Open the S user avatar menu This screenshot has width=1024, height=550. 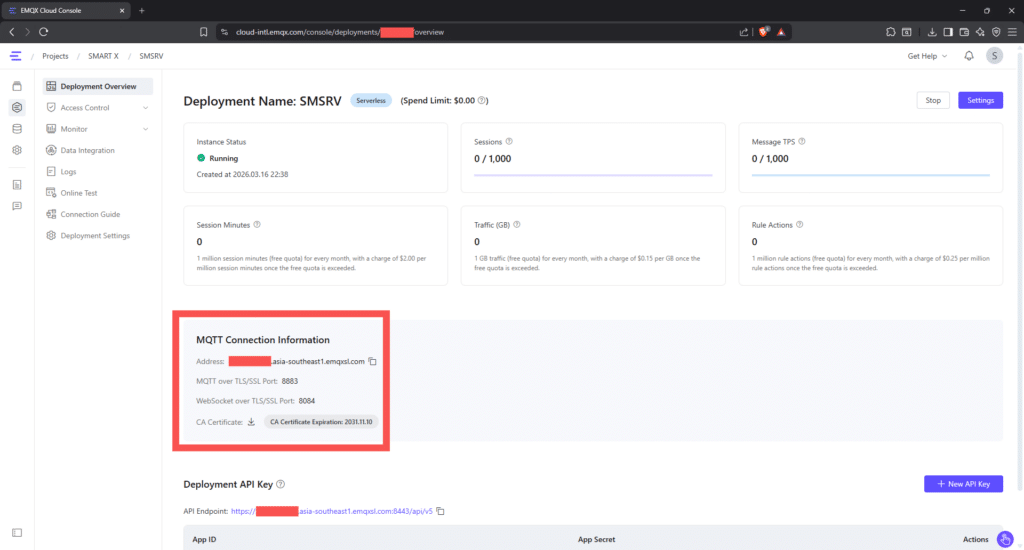pos(995,56)
